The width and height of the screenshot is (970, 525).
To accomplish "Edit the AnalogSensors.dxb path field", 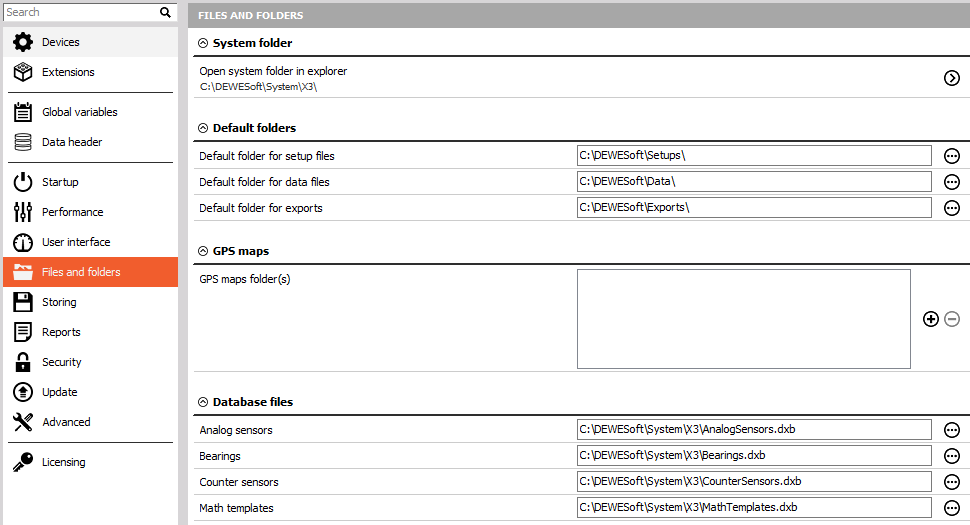I will (754, 430).
